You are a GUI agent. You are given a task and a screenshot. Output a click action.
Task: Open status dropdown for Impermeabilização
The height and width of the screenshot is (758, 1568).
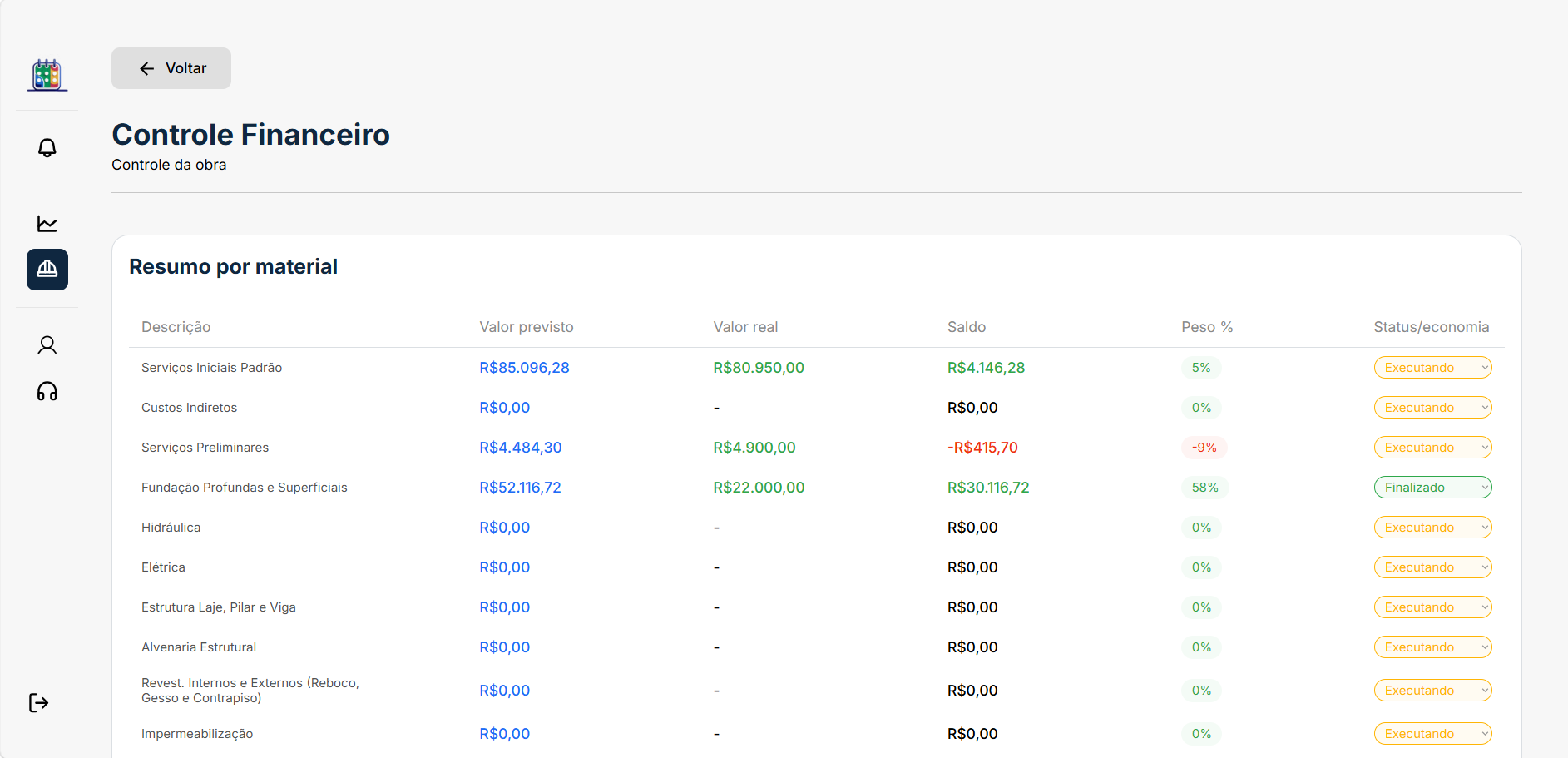pos(1432,734)
